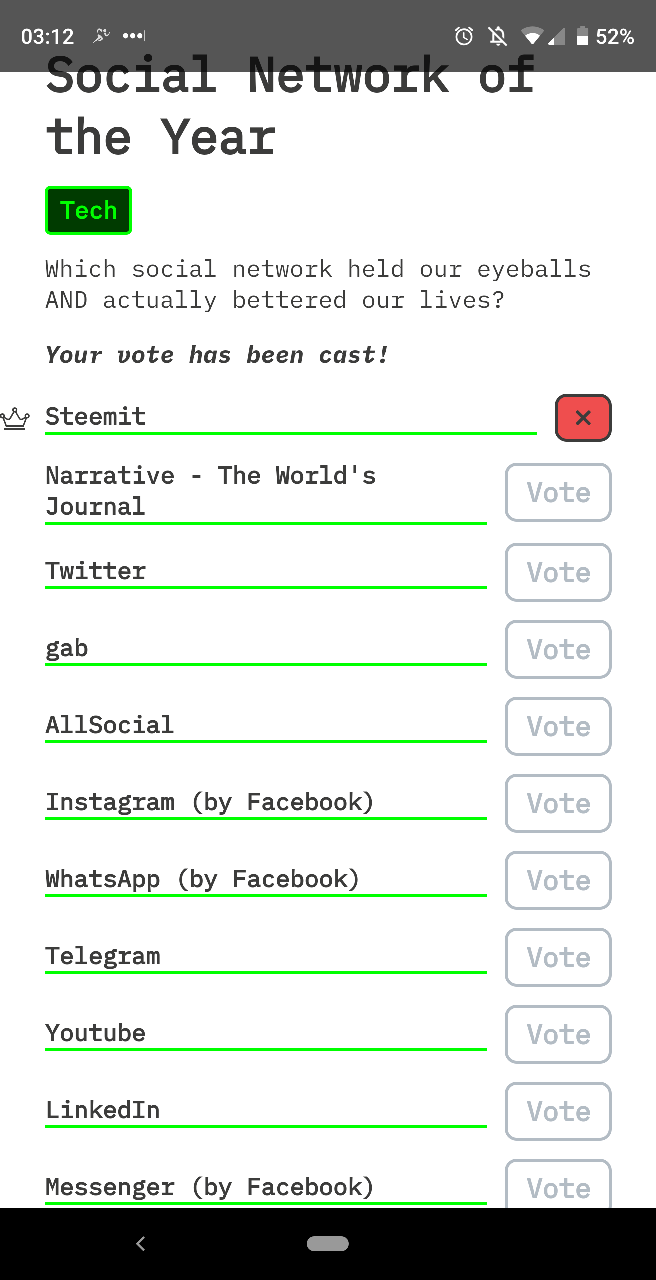
Task: Vote for Instagram (by Facebook)
Action: (558, 803)
